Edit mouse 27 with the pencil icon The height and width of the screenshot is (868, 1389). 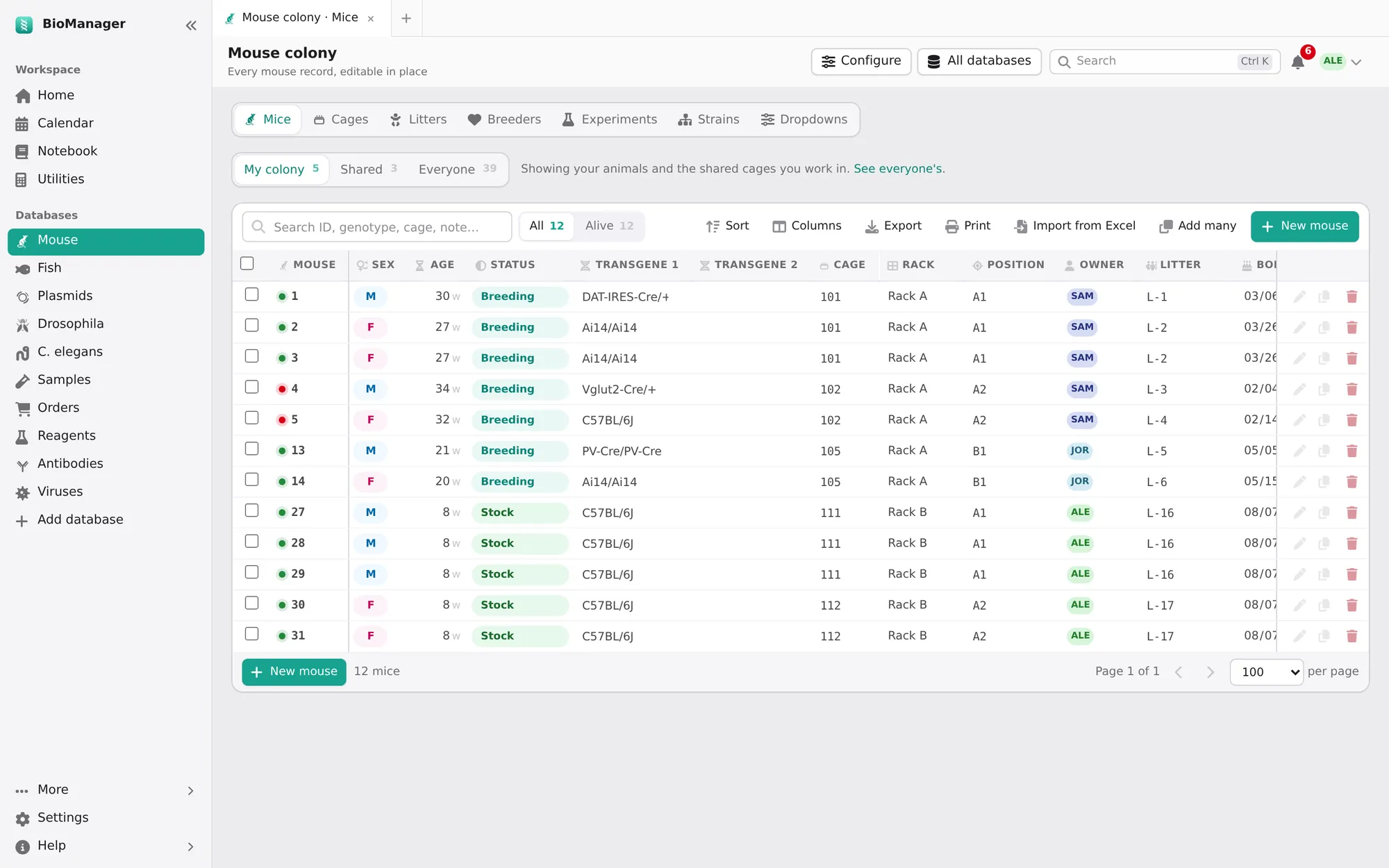point(1299,512)
